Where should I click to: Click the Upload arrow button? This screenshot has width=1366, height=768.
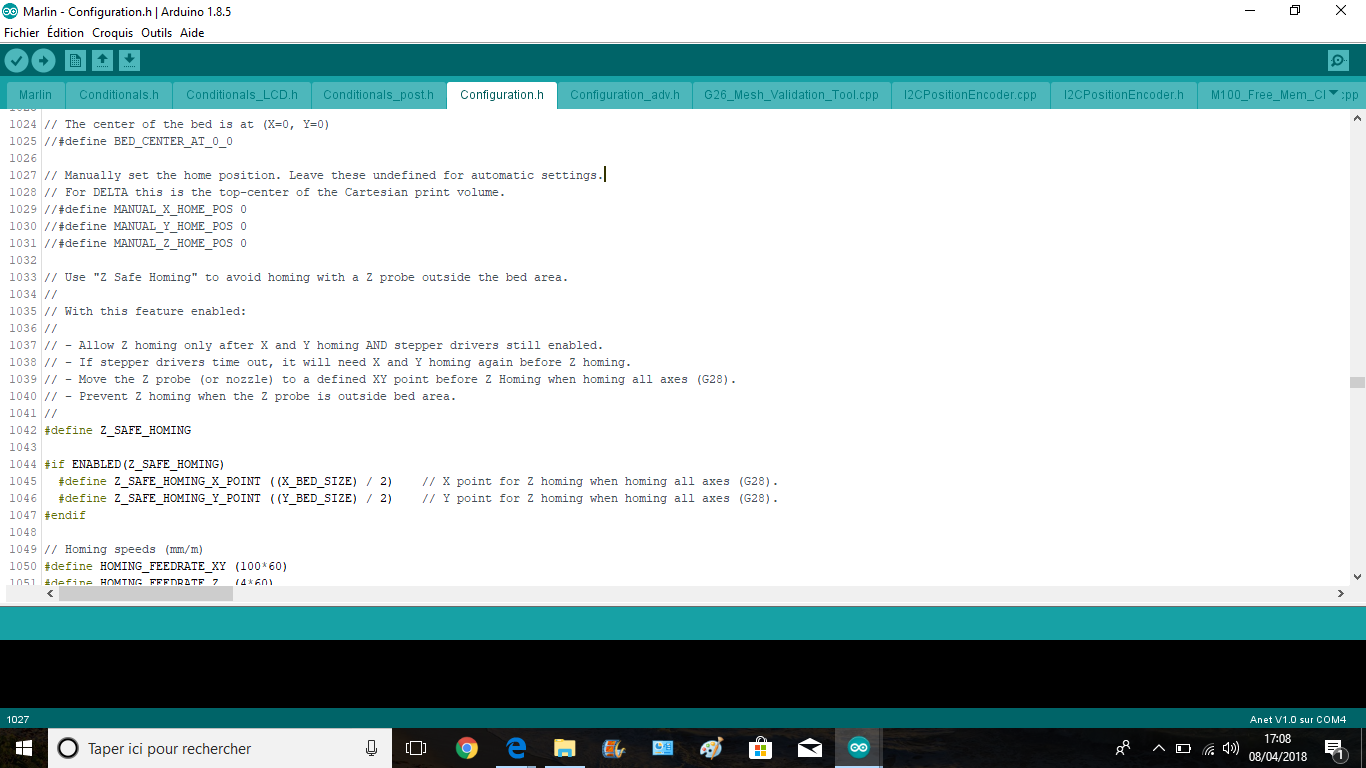(43, 61)
